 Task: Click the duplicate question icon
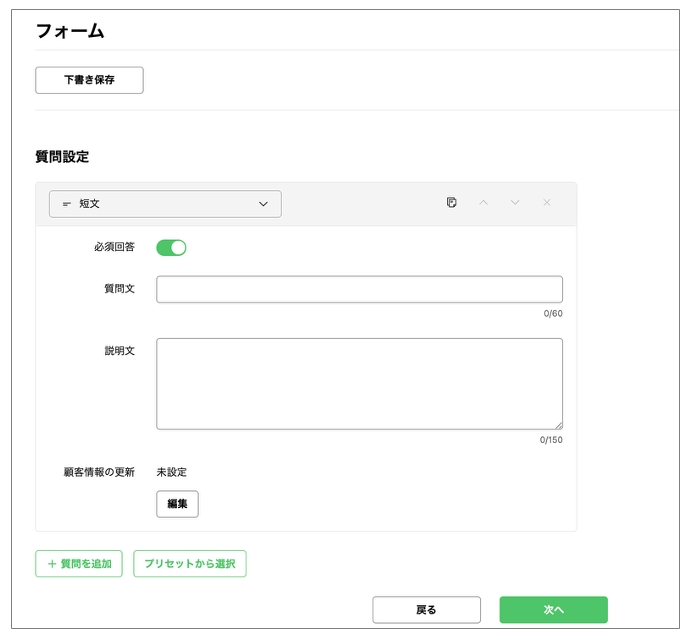click(451, 203)
